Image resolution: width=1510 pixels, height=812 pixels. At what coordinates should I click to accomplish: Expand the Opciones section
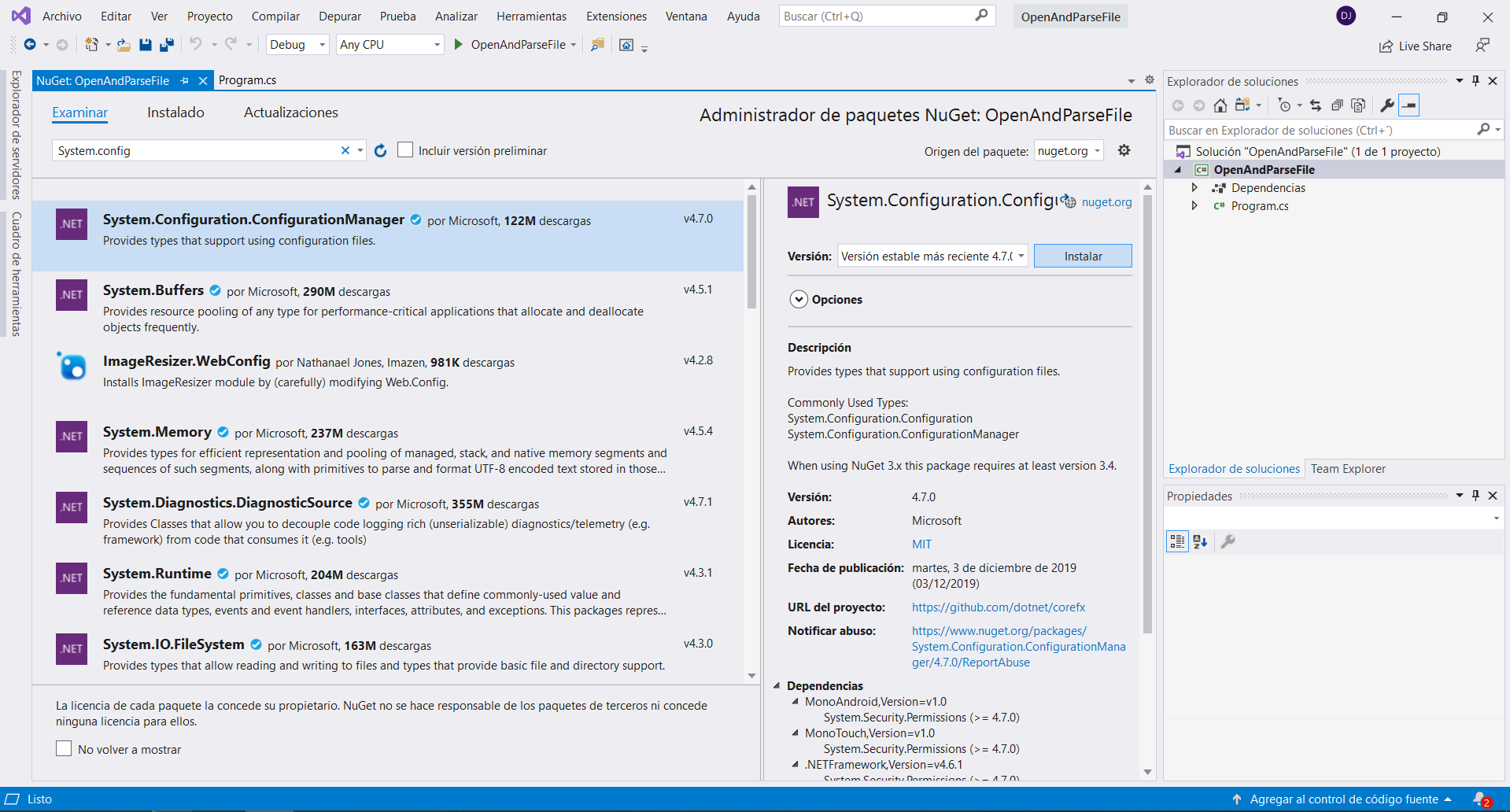click(799, 300)
